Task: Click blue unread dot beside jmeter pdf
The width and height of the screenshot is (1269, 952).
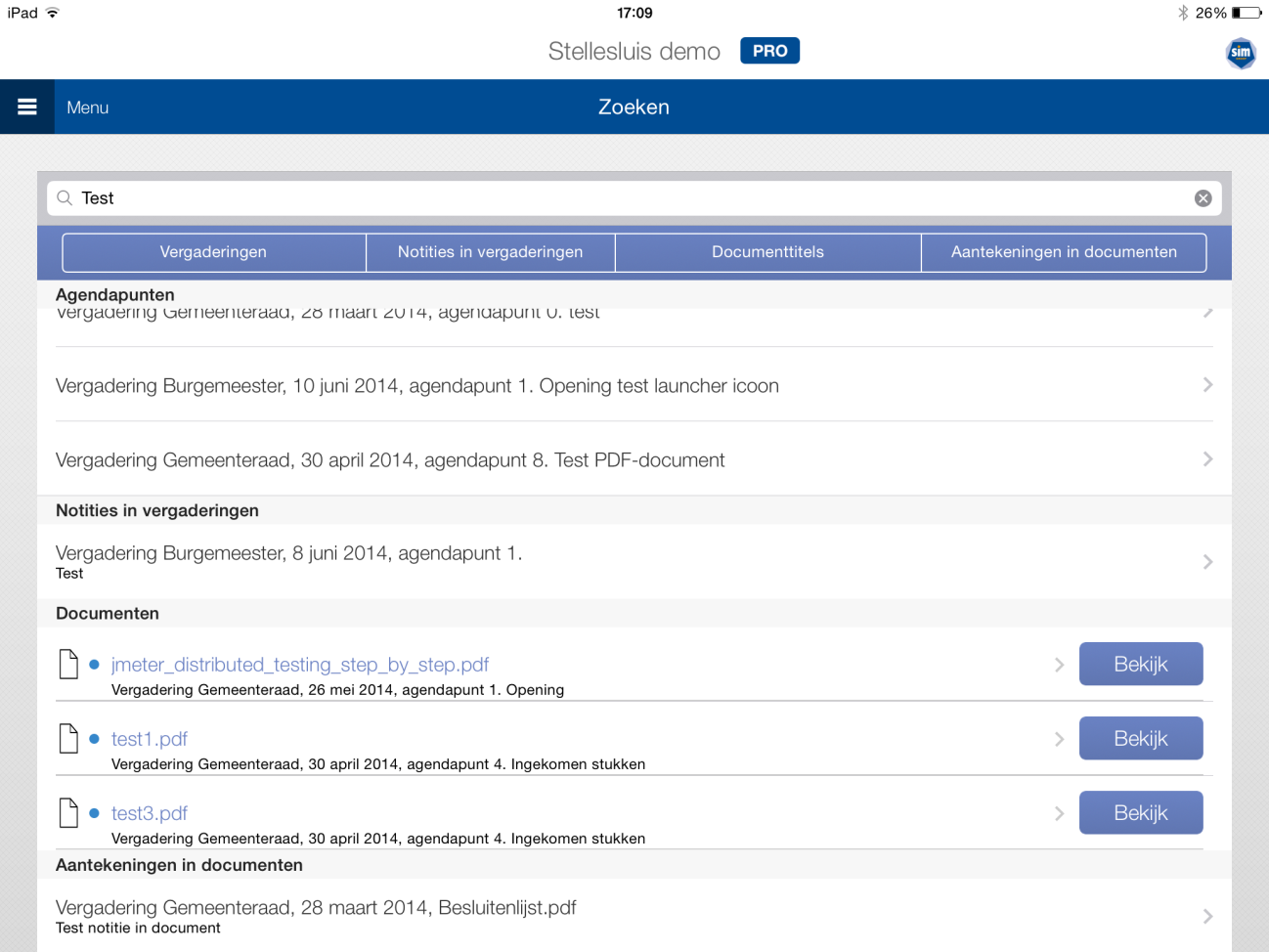Action: (x=94, y=665)
